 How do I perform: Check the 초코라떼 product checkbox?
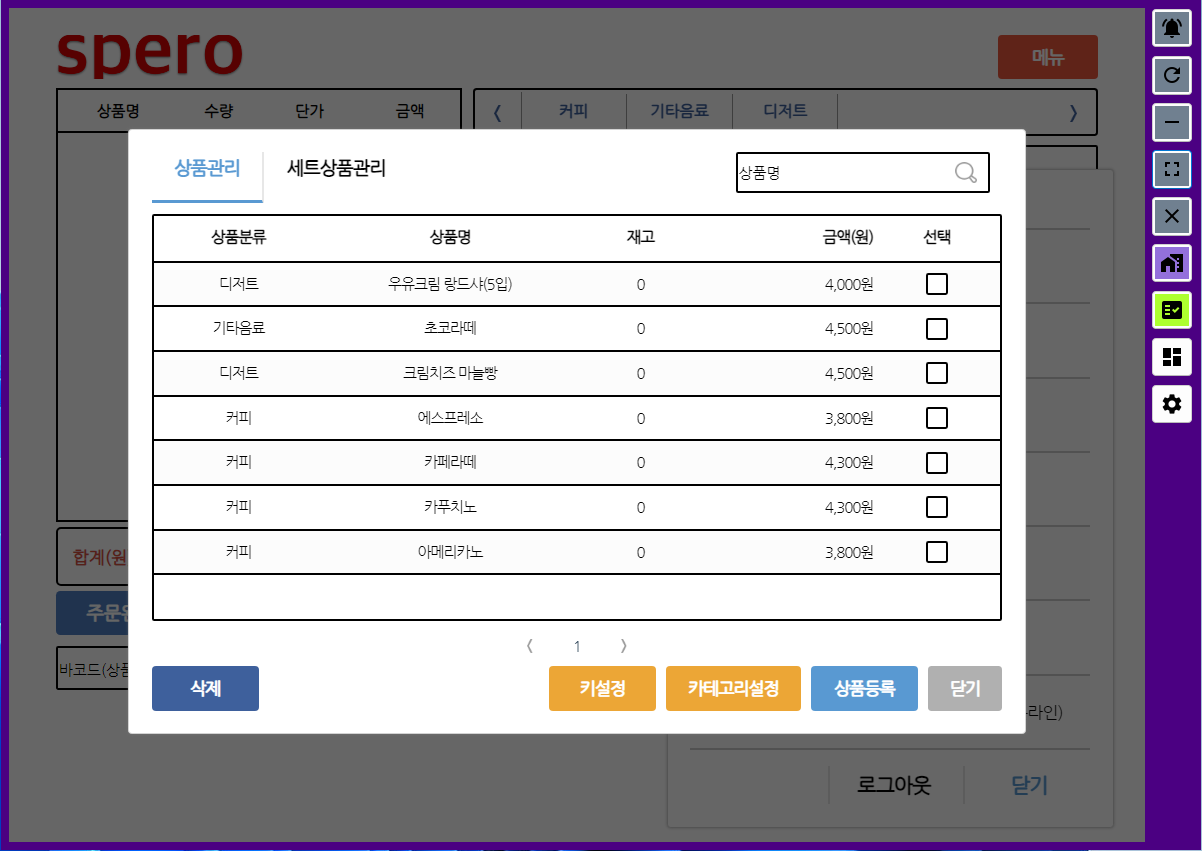[x=937, y=329]
